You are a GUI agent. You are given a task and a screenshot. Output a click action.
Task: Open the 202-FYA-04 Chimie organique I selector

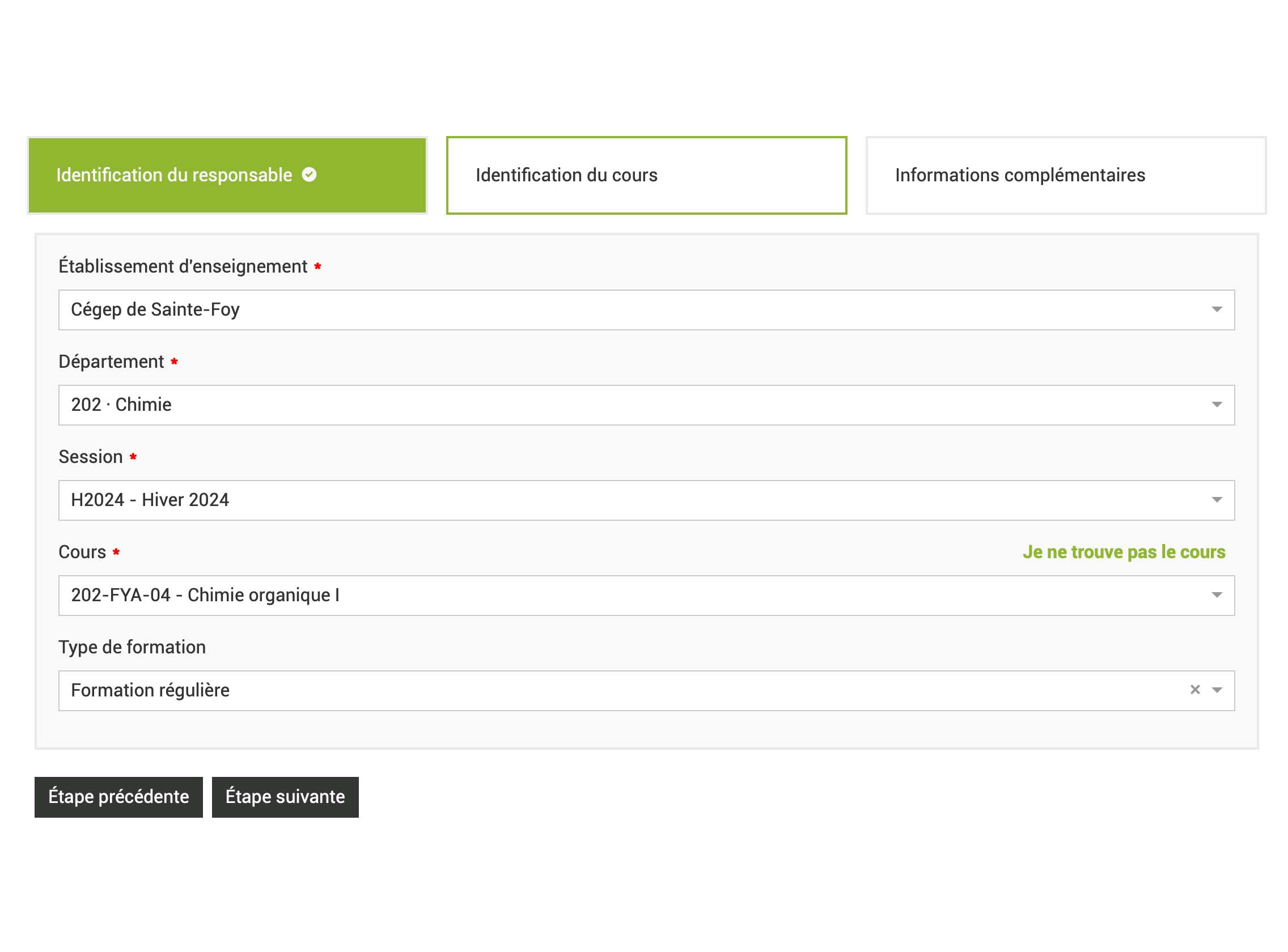pos(634,594)
